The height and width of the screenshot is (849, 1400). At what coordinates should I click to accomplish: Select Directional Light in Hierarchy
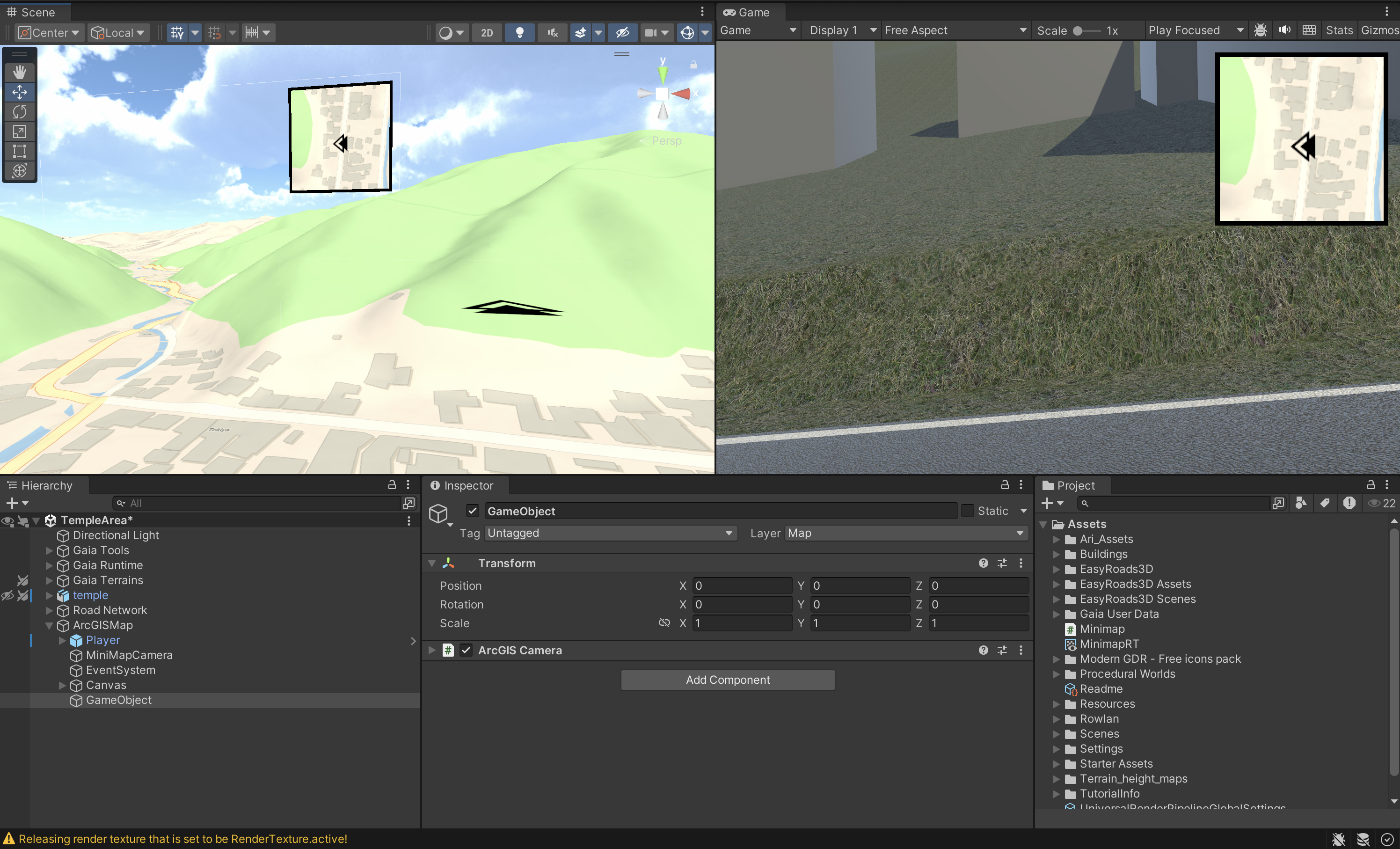pos(116,535)
